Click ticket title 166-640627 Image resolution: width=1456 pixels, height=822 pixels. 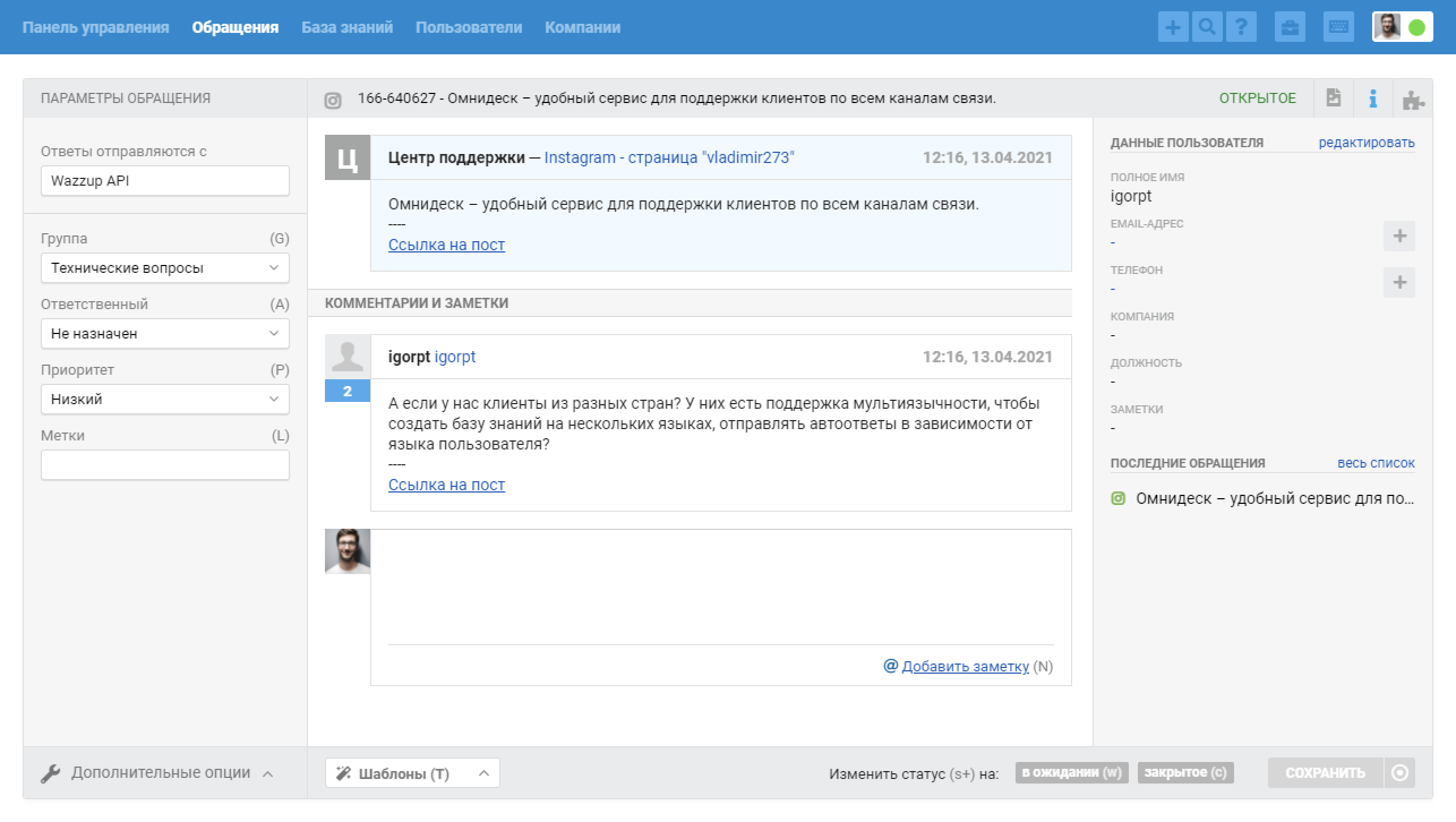point(676,98)
